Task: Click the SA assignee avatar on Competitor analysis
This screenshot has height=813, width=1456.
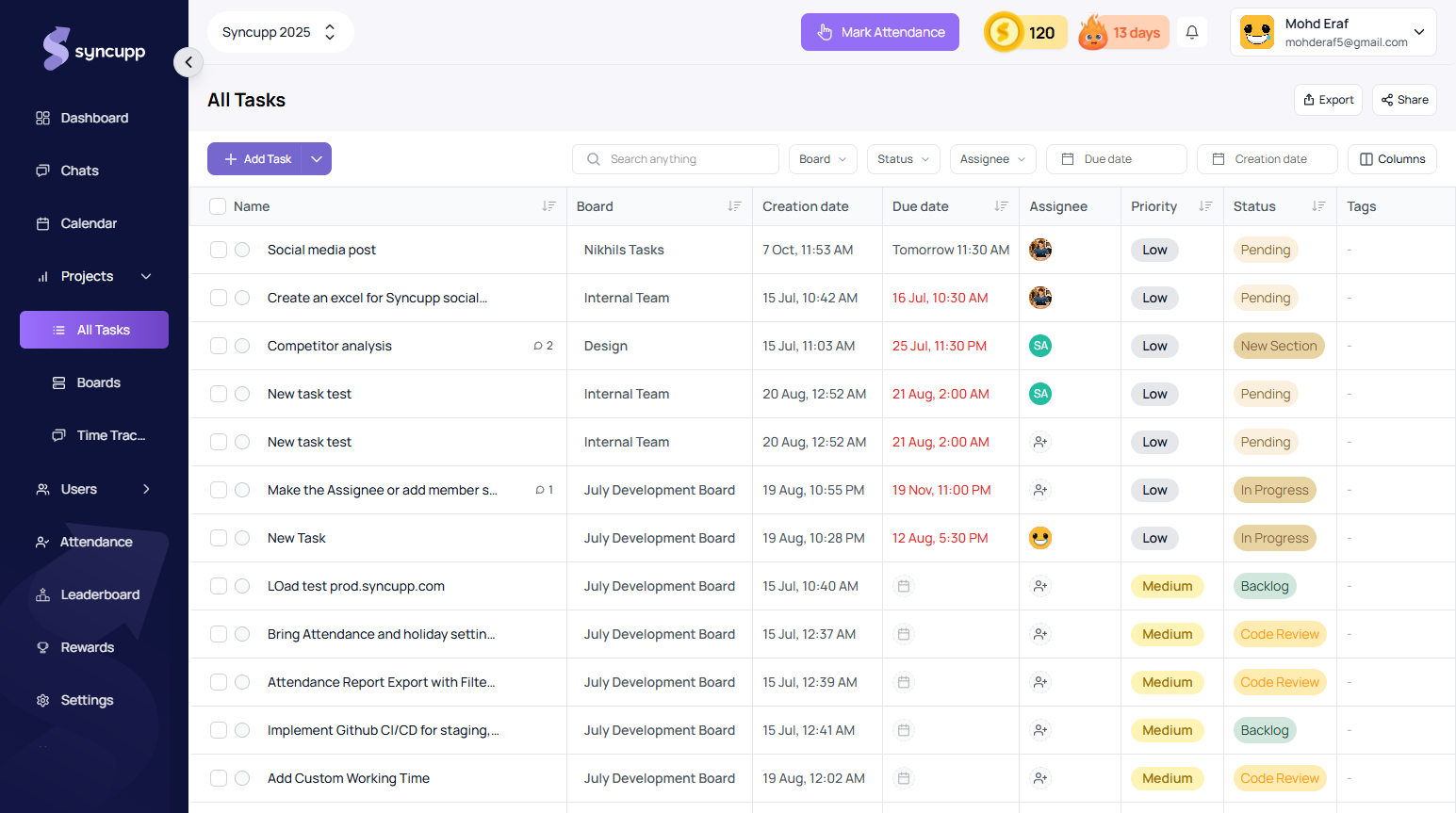Action: click(1040, 346)
